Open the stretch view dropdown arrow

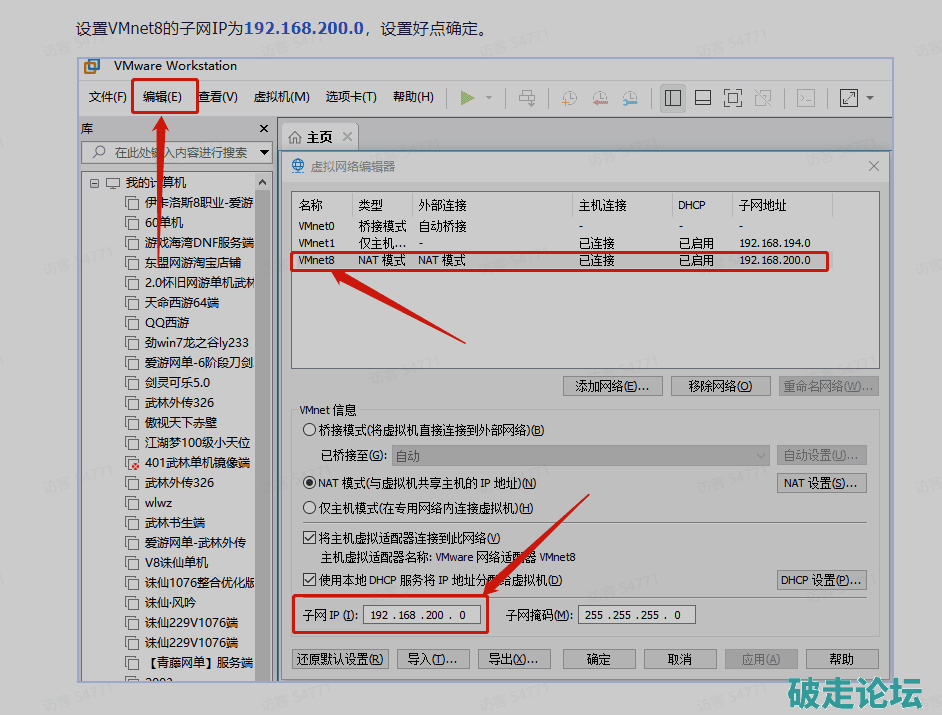click(870, 98)
